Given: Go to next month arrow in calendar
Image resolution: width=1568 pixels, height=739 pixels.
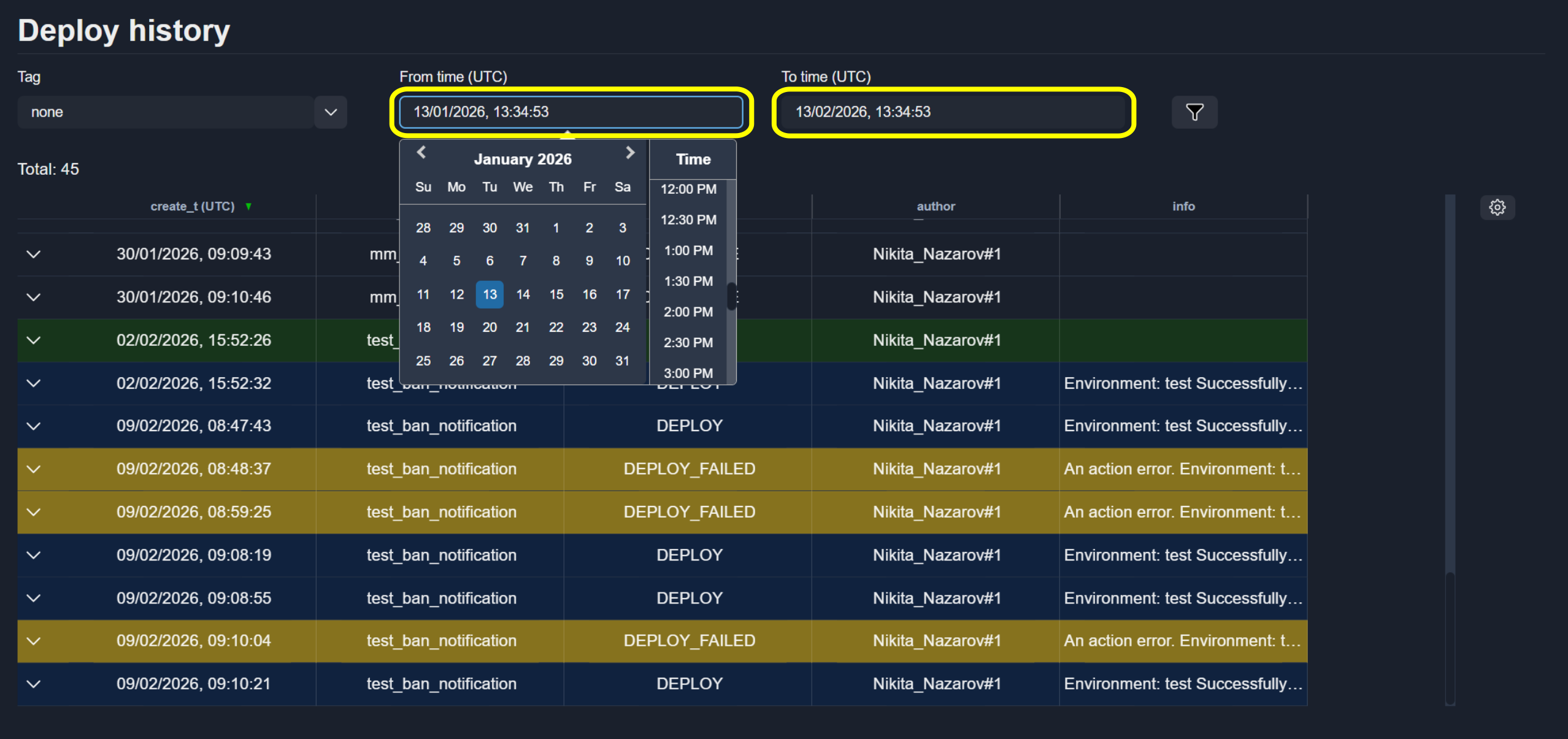Looking at the screenshot, I should (630, 152).
